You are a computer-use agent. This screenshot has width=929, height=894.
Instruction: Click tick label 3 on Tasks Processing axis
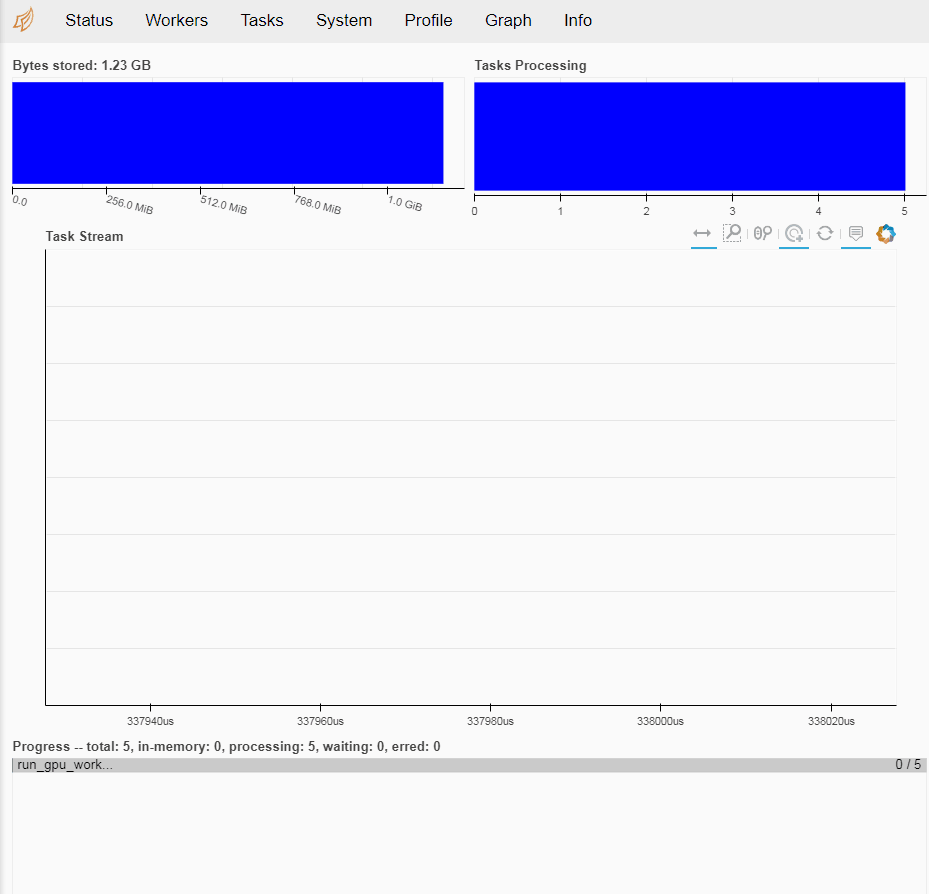tap(732, 212)
